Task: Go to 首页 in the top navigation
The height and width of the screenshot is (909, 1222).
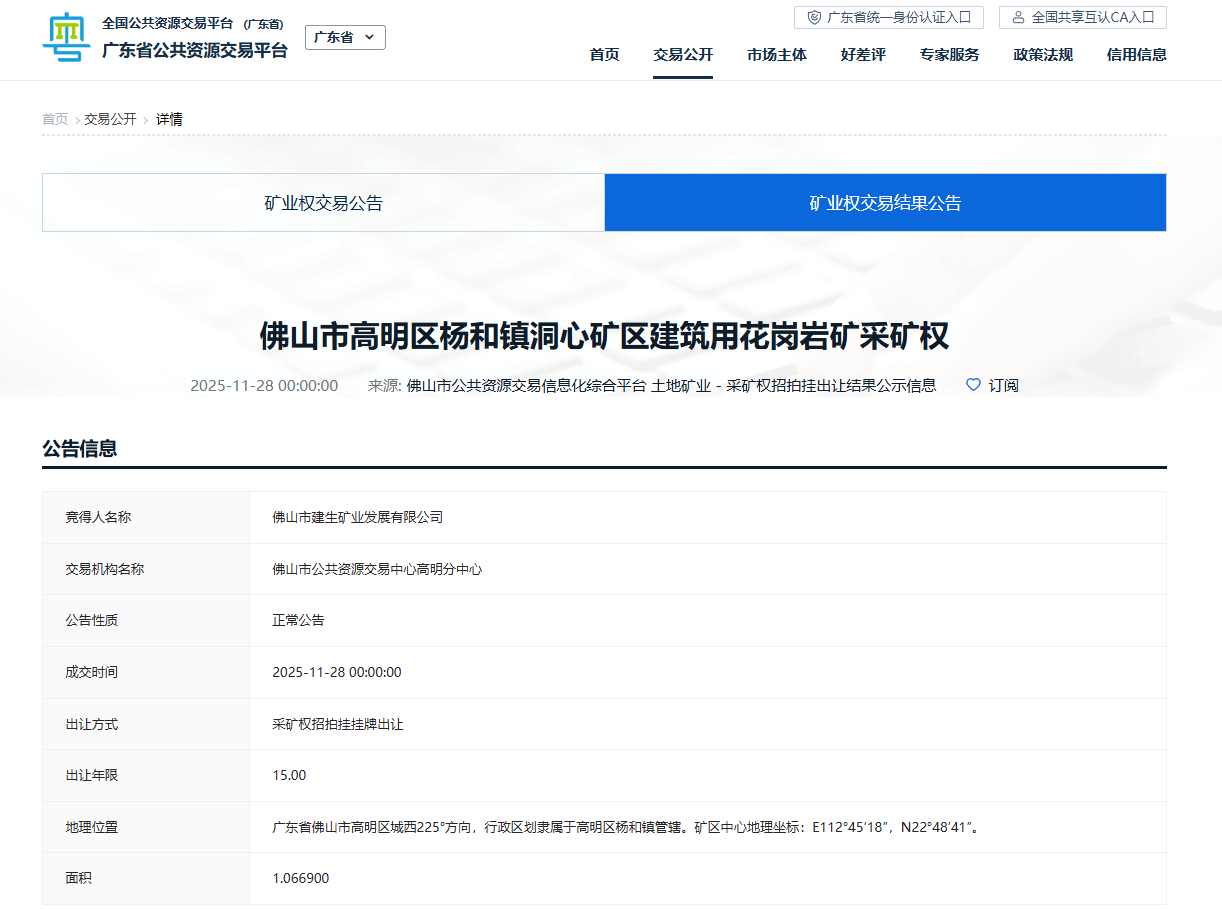Action: point(604,55)
